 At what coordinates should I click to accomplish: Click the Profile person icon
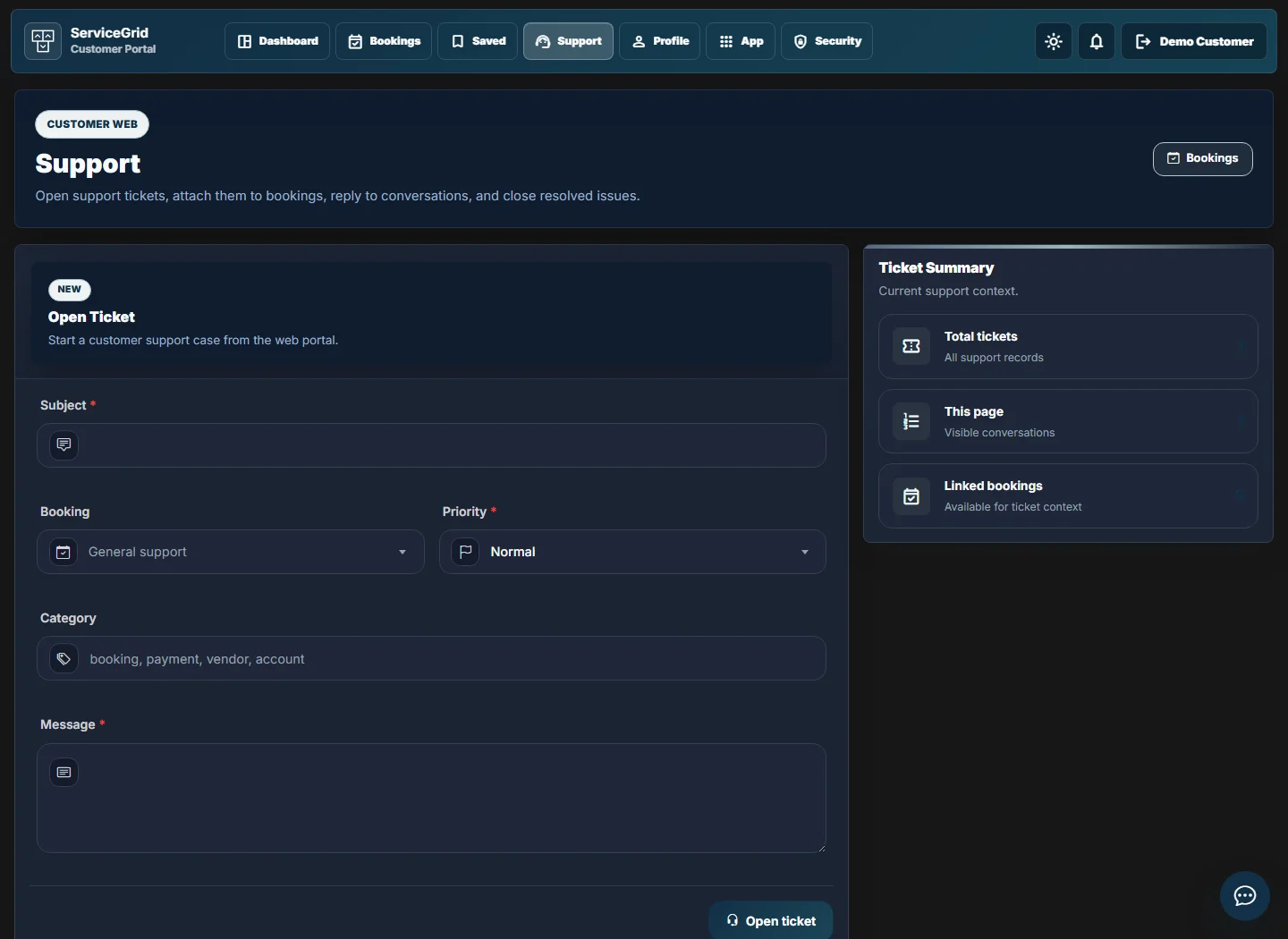click(x=639, y=41)
